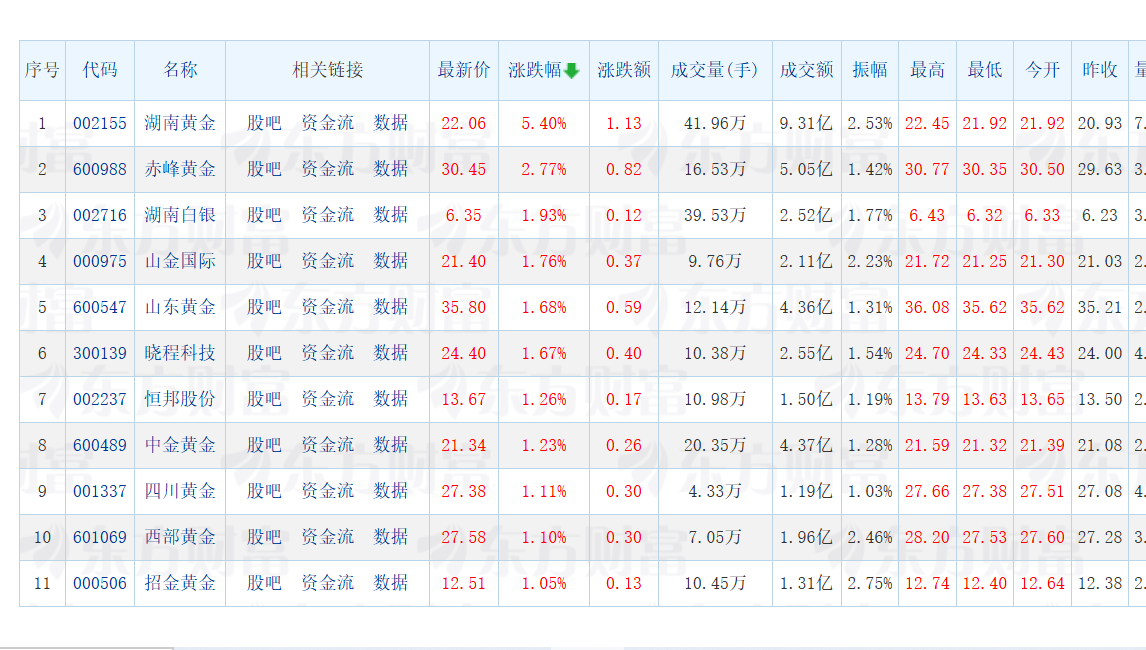1146x650 pixels.
Task: Open 资金流 link for 赤峰黄金
Action: click(x=327, y=169)
